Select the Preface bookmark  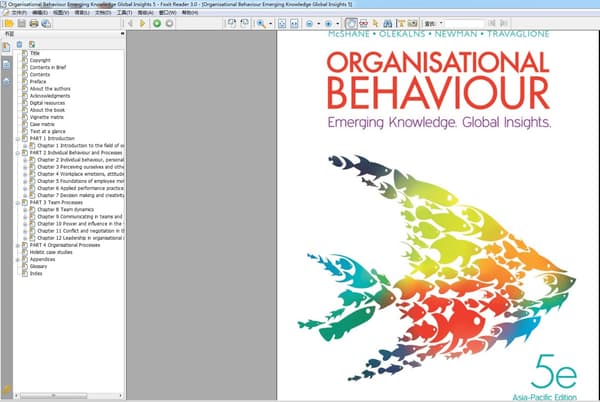tap(38, 81)
